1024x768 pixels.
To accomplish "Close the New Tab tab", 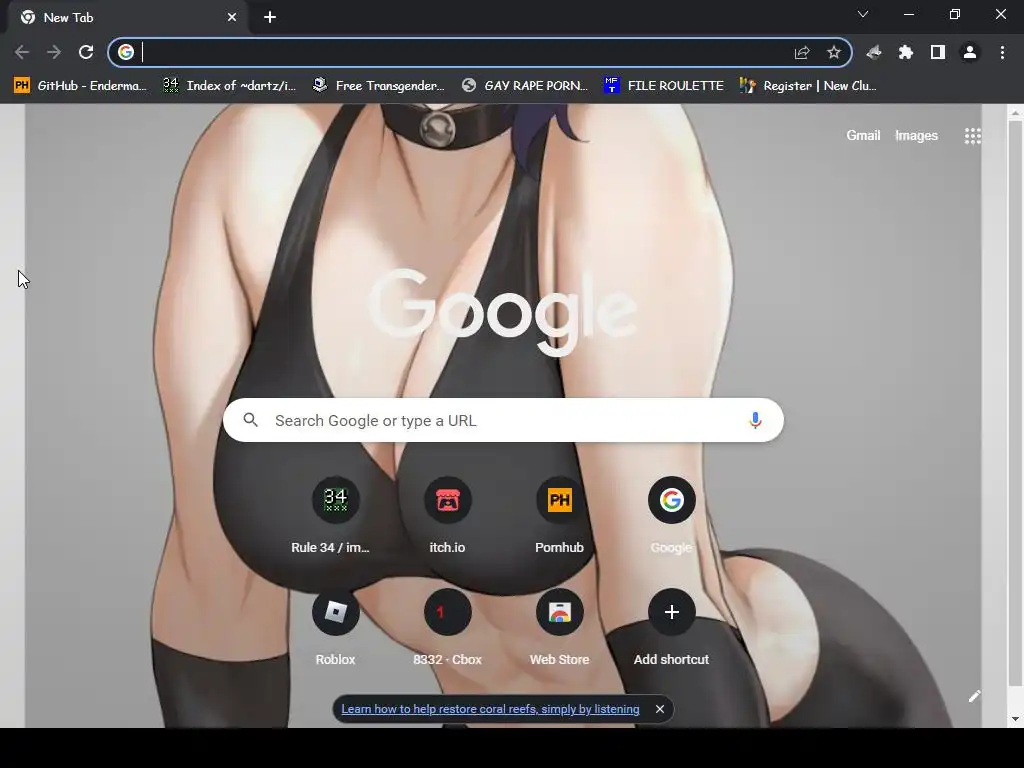I will pyautogui.click(x=232, y=18).
